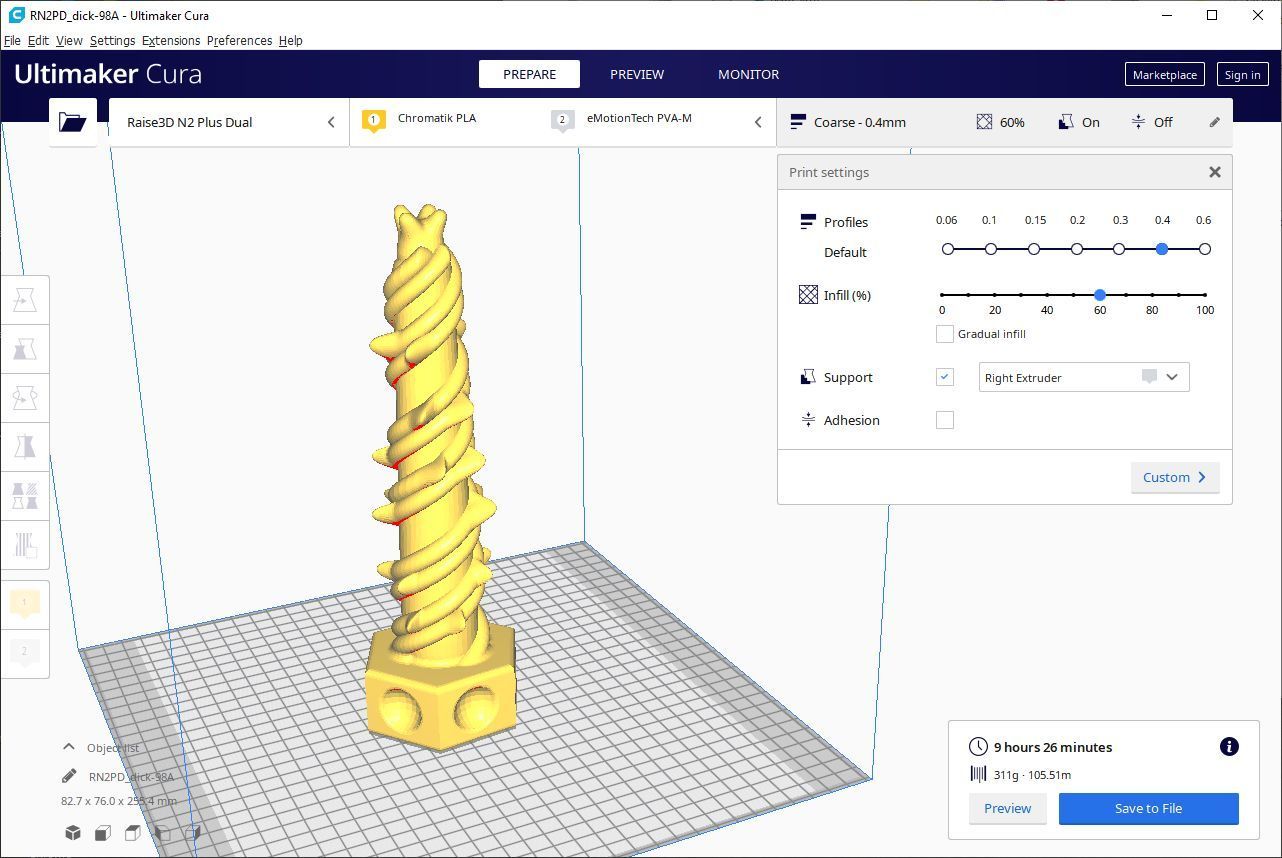Switch to the PREVIEW stage tab

[637, 74]
